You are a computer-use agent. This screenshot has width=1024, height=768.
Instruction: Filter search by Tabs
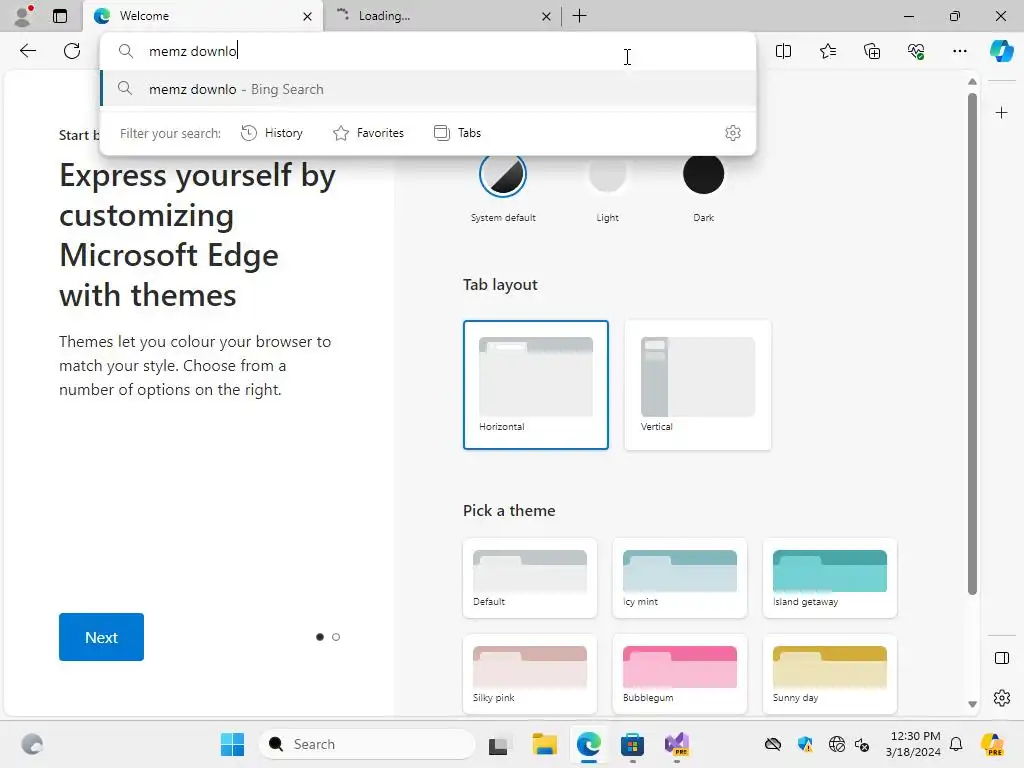[458, 133]
